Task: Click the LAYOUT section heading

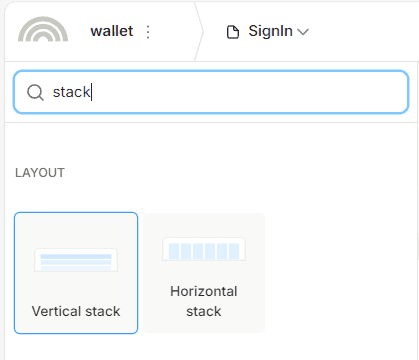Action: click(40, 173)
